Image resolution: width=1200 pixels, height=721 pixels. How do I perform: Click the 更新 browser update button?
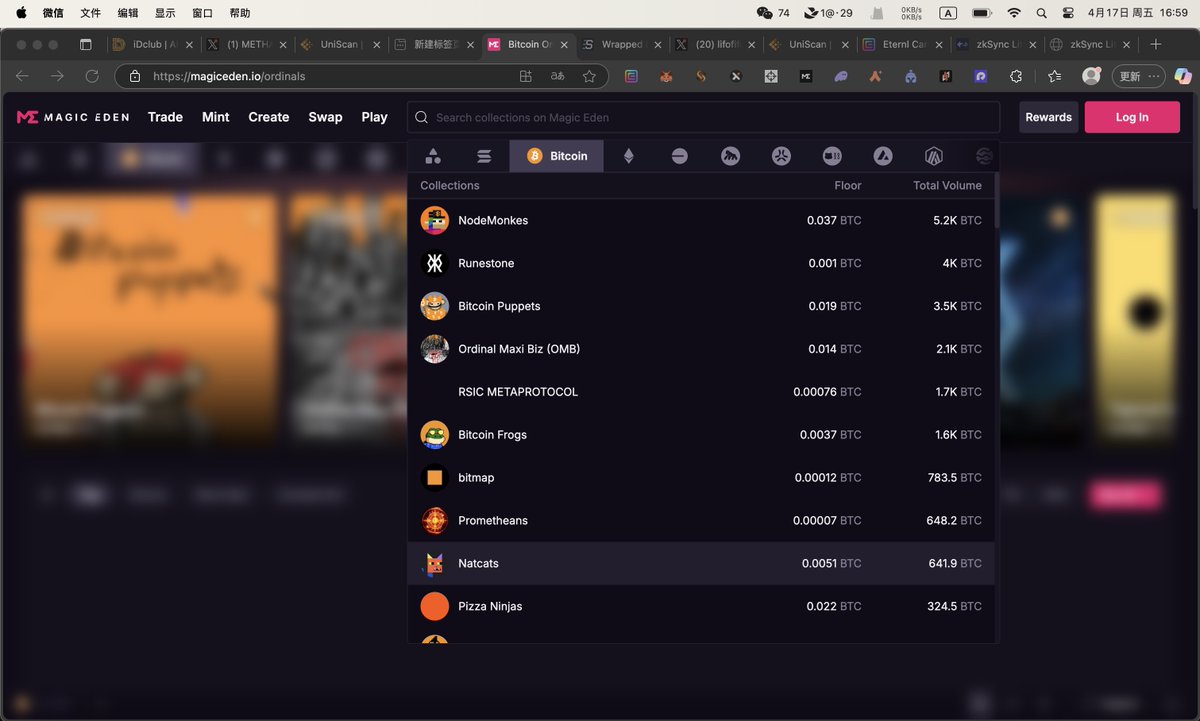pyautogui.click(x=1139, y=76)
